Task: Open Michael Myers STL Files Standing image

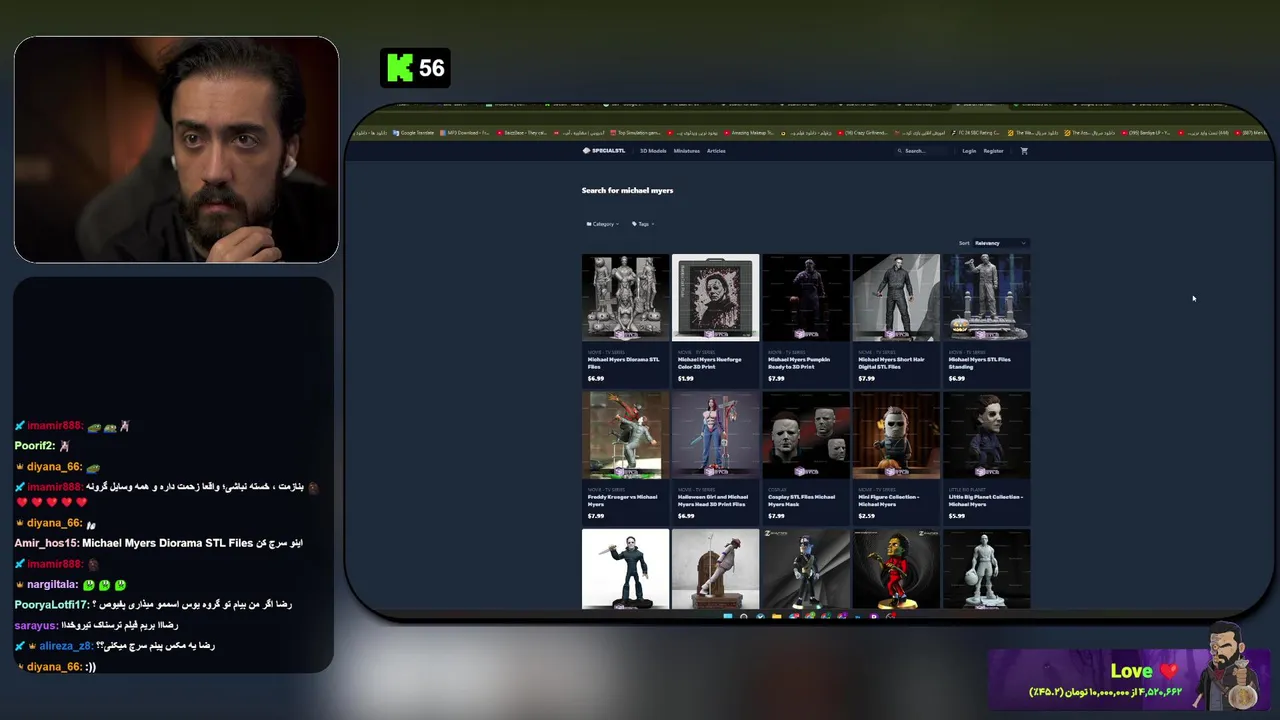Action: pyautogui.click(x=986, y=297)
